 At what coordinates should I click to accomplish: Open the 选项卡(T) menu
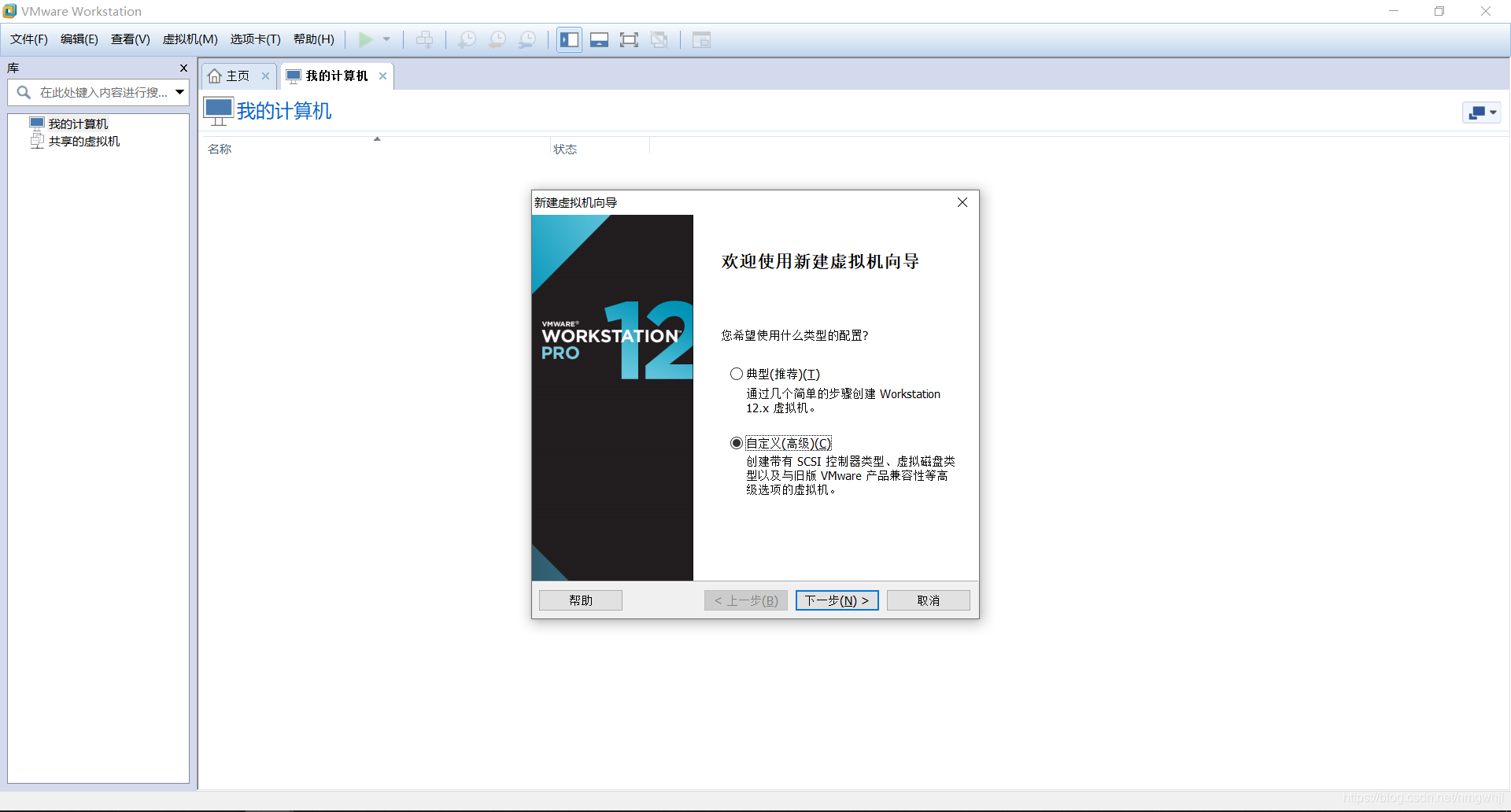tap(255, 39)
